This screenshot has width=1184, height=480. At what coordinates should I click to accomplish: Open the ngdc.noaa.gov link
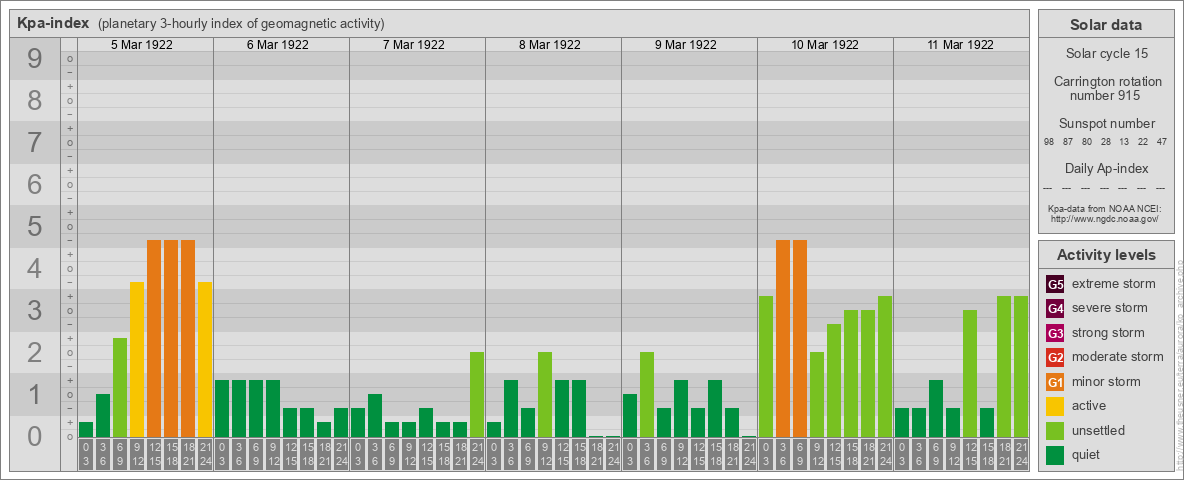1105,218
